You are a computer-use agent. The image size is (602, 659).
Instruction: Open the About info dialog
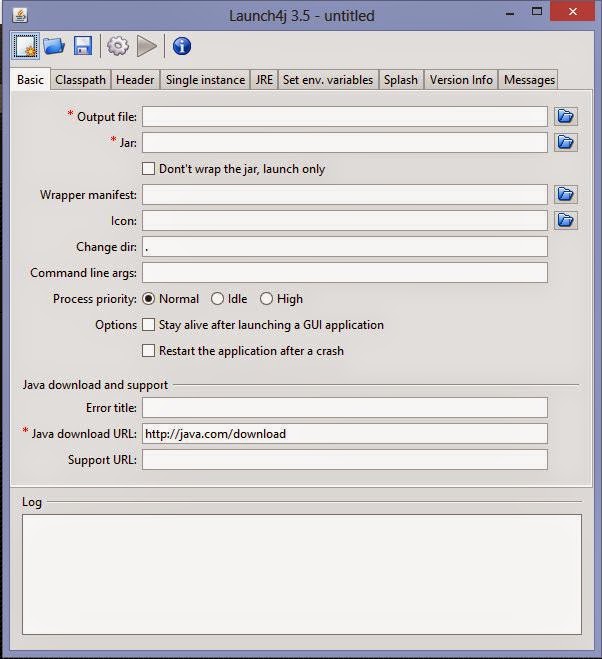point(182,46)
